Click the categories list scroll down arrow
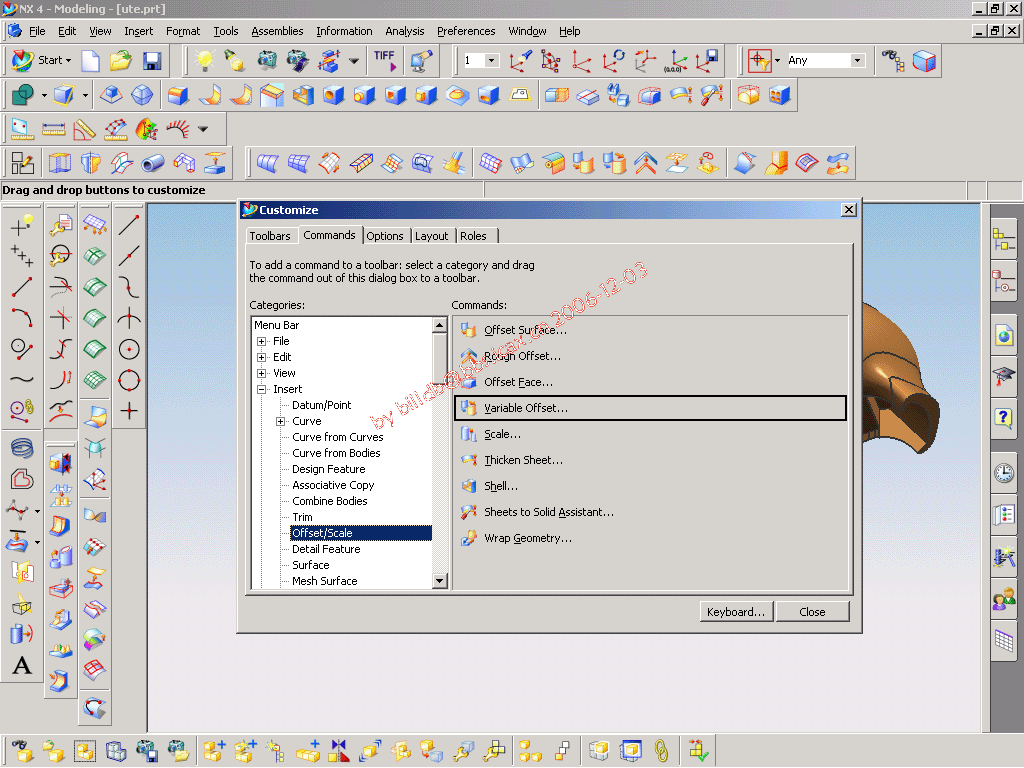The height and width of the screenshot is (768, 1024). coord(440,581)
